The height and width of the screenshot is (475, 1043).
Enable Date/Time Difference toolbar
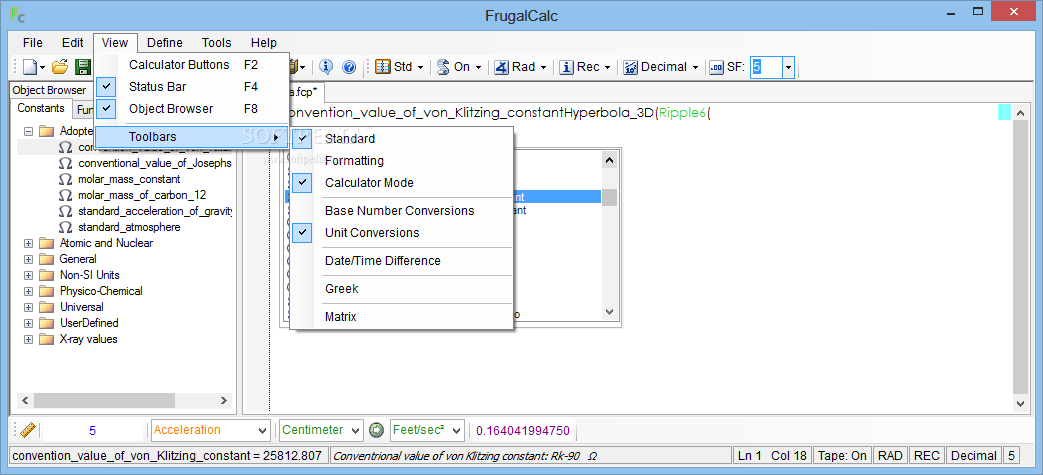click(382, 261)
